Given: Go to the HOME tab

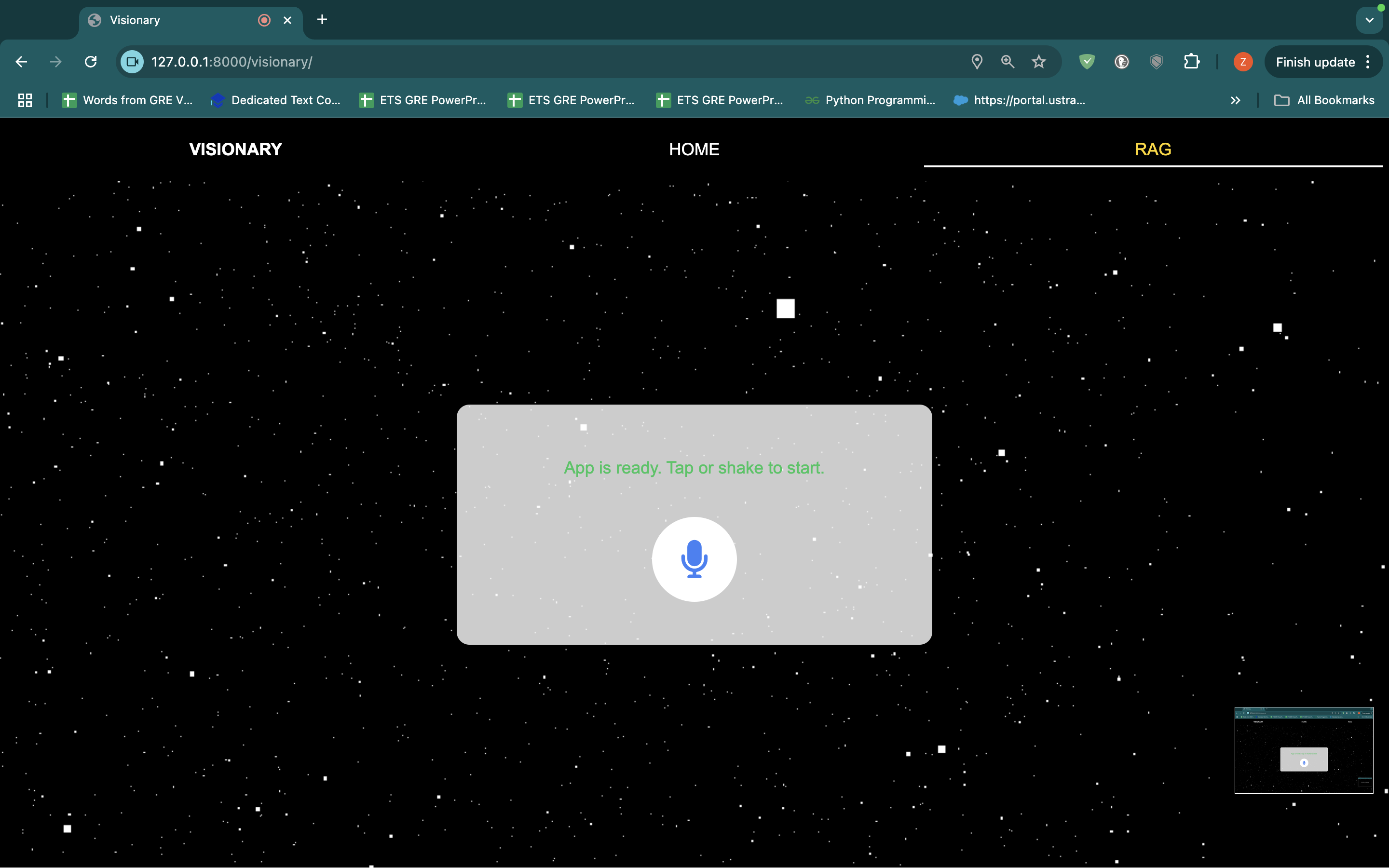Looking at the screenshot, I should (694, 149).
